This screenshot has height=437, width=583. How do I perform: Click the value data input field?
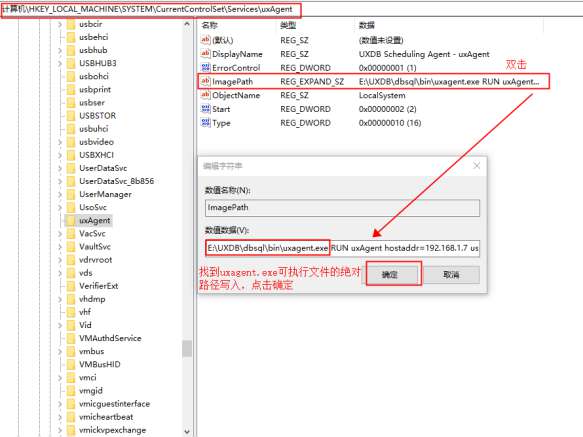click(342, 248)
